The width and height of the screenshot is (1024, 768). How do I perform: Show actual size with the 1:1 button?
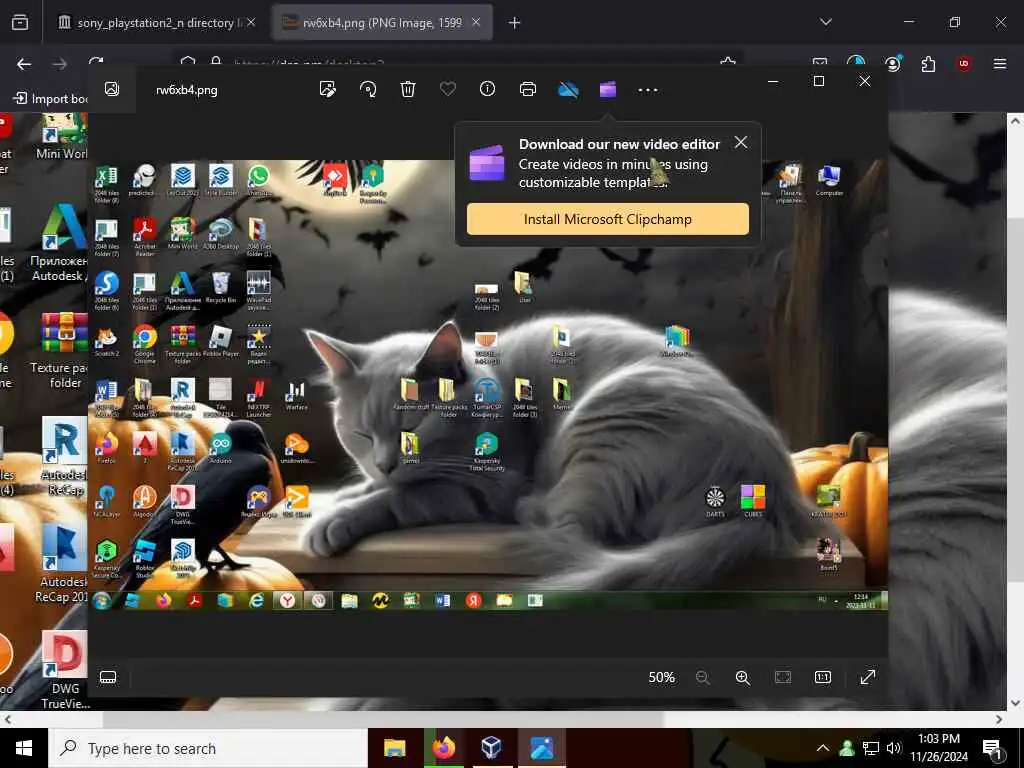[823, 677]
